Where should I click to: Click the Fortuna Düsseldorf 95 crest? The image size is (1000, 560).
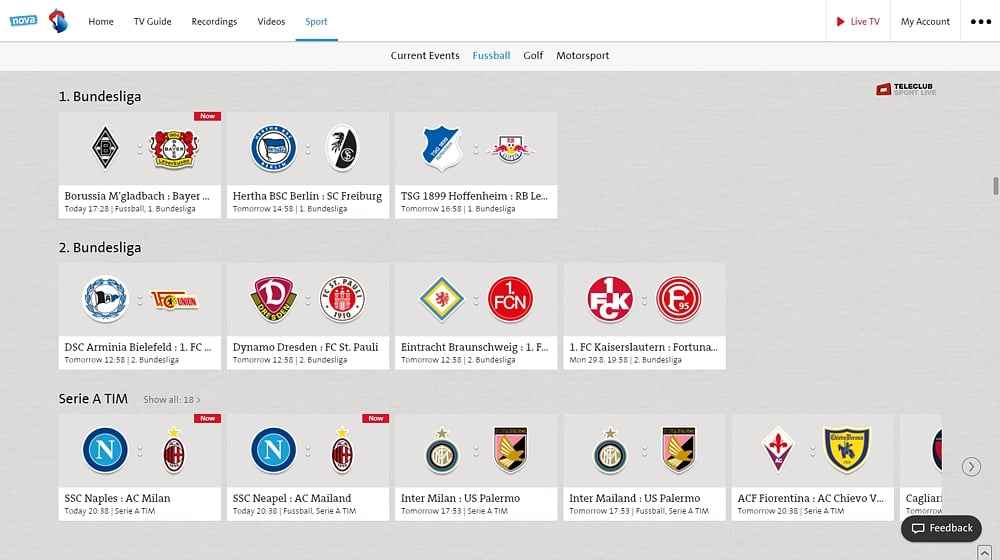click(x=679, y=298)
